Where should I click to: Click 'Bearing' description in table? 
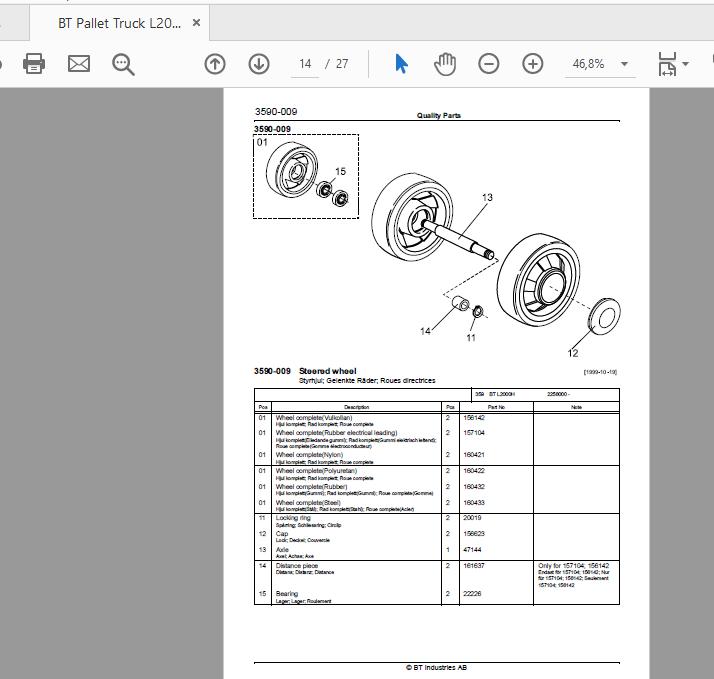click(287, 593)
